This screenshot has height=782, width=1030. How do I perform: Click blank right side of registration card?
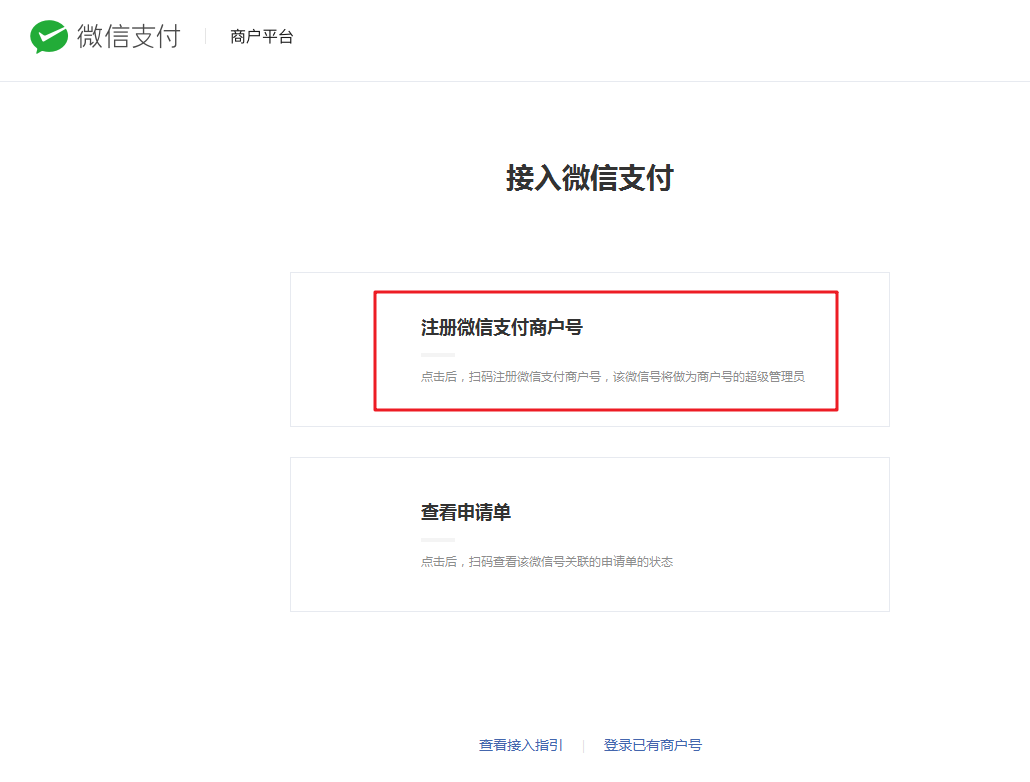coord(862,350)
